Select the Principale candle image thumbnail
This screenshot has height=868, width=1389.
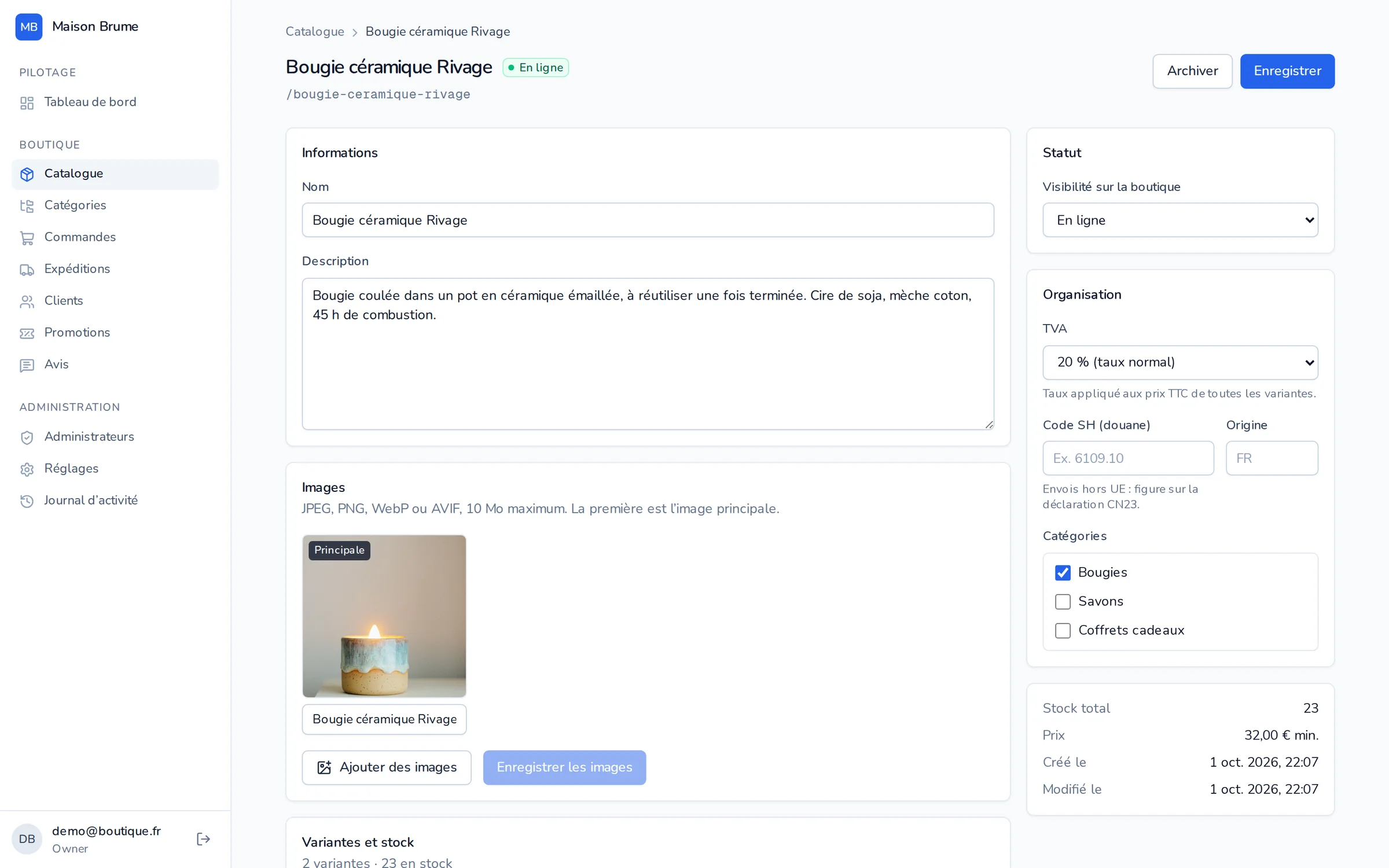[x=384, y=616]
